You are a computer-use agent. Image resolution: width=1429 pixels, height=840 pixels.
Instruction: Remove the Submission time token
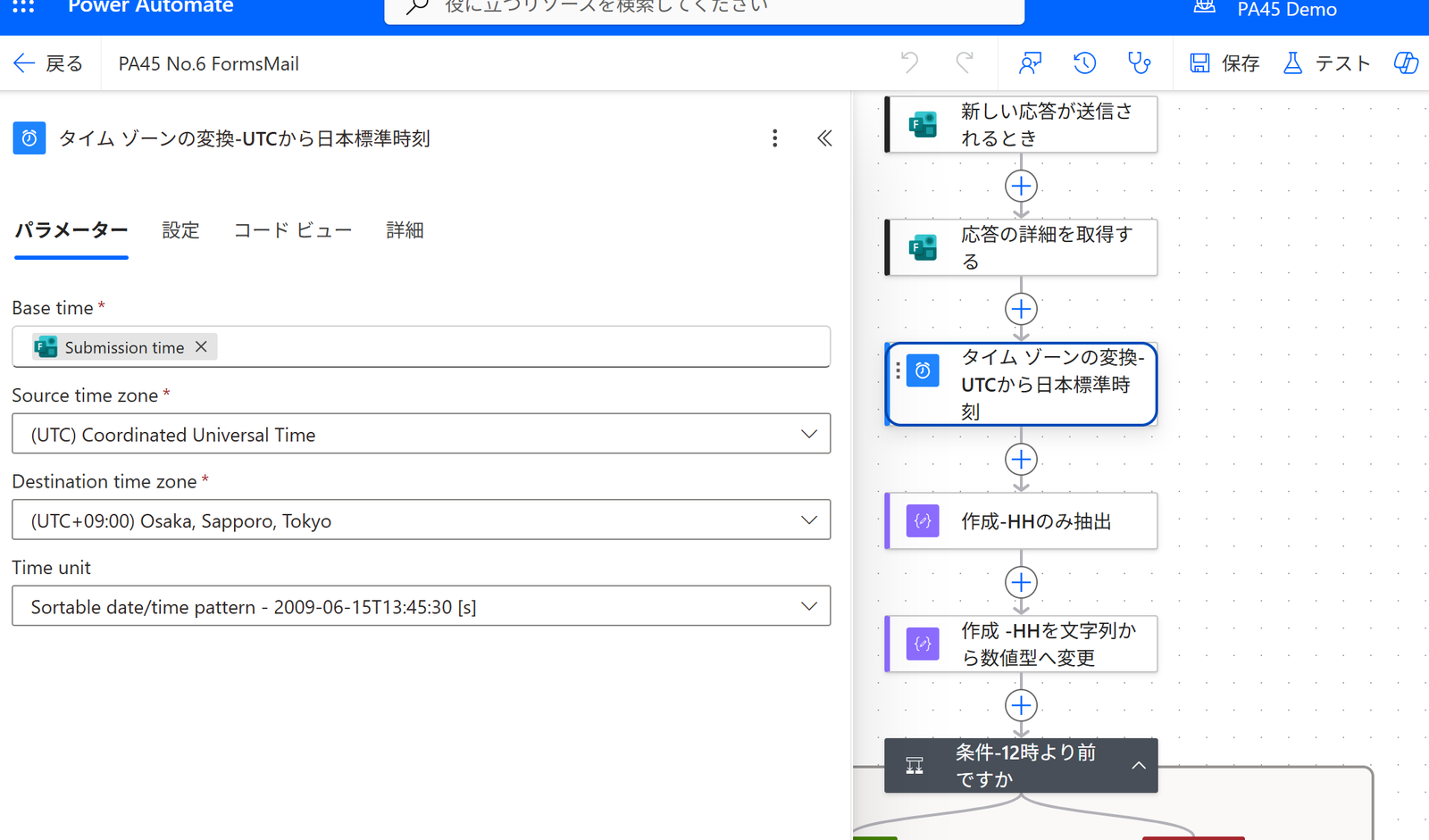tap(202, 346)
